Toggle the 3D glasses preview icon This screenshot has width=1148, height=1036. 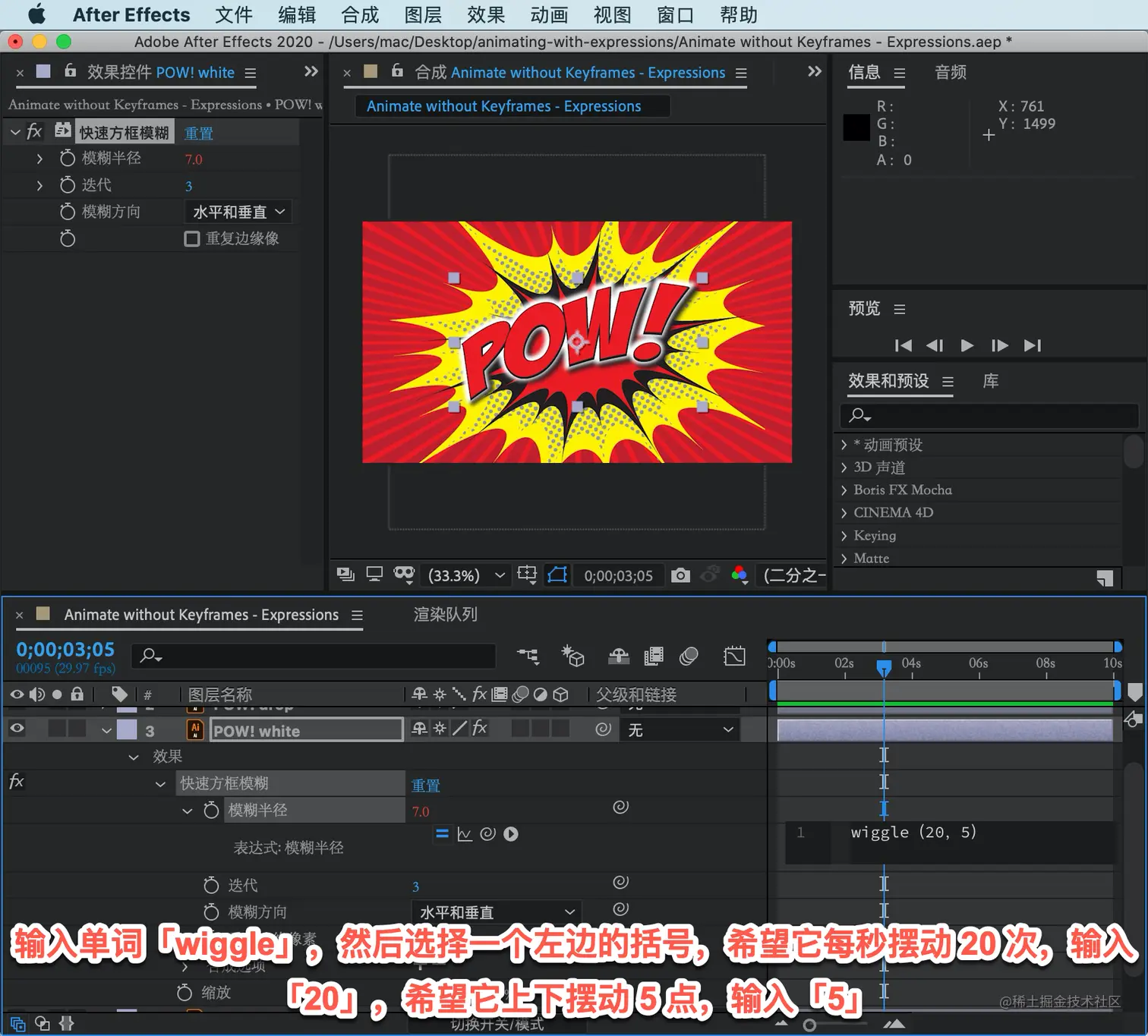click(404, 575)
